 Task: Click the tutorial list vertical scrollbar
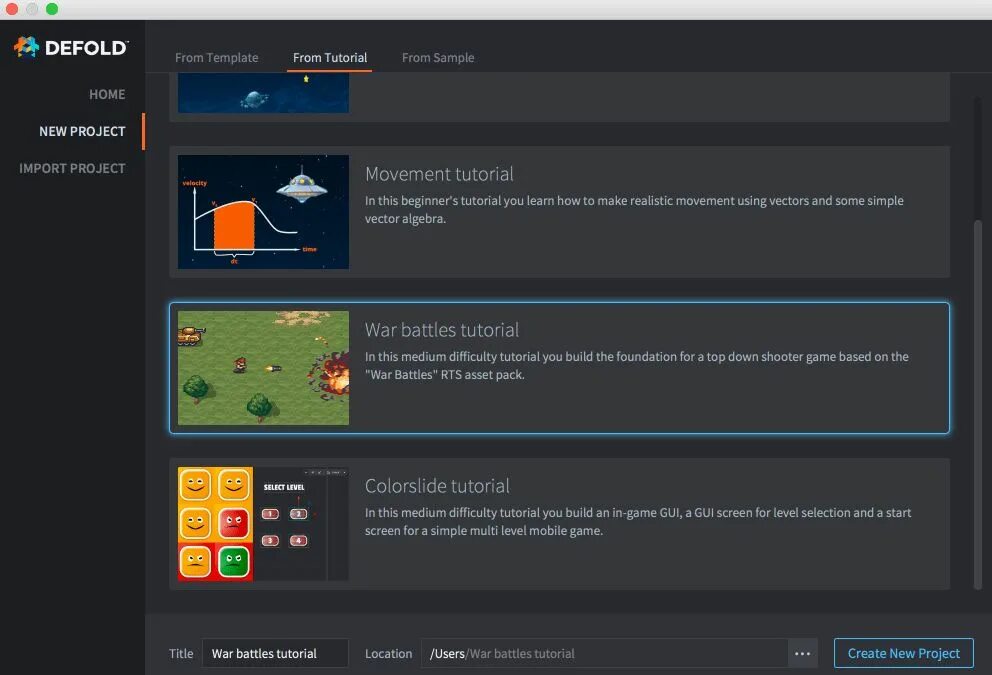977,405
